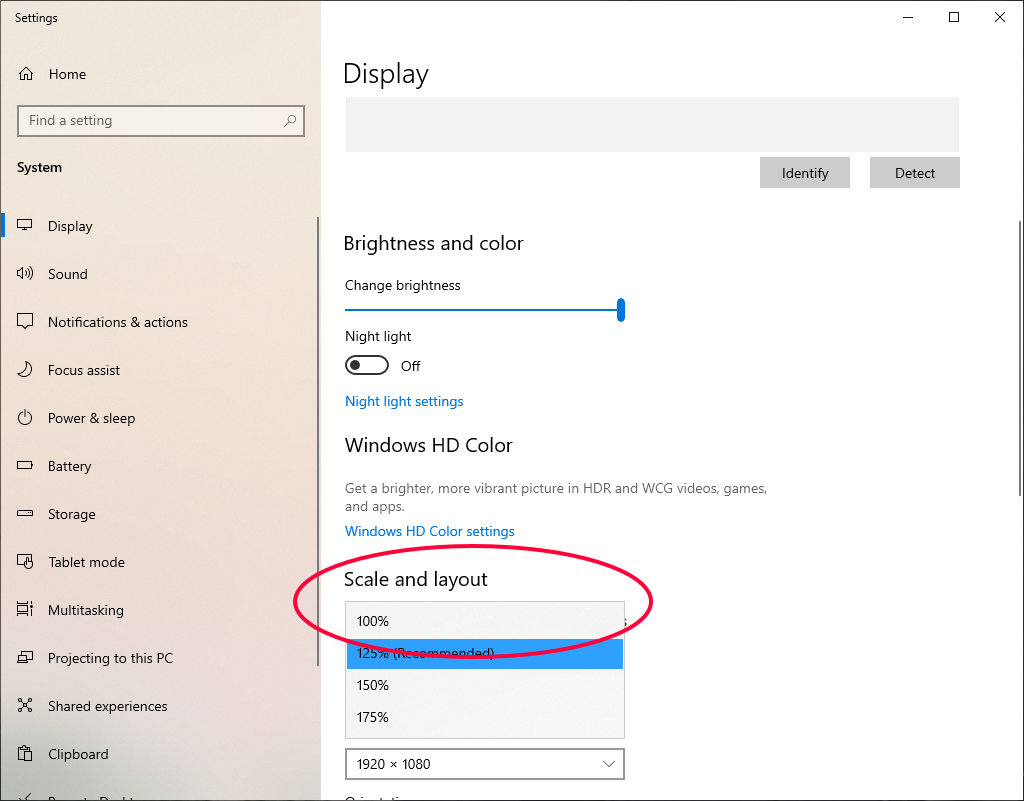Click the Power & sleep icon
The width and height of the screenshot is (1024, 801).
pyautogui.click(x=26, y=418)
